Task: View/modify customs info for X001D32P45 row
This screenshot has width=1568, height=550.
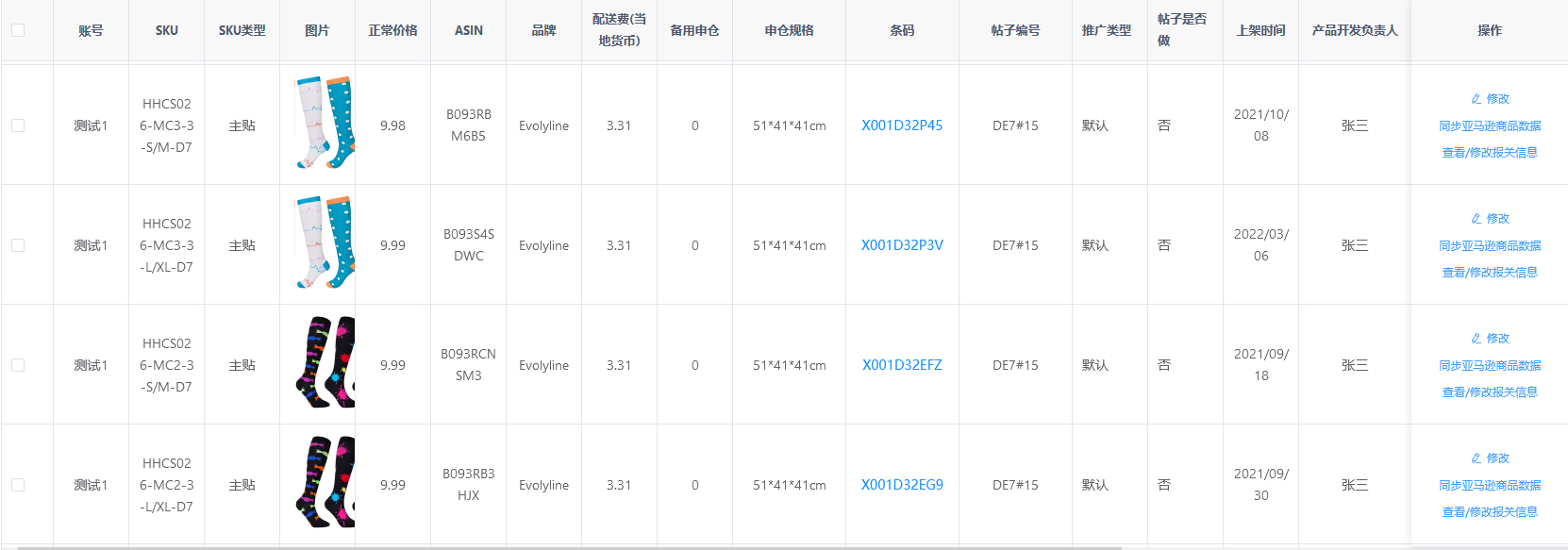Action: 1490,153
